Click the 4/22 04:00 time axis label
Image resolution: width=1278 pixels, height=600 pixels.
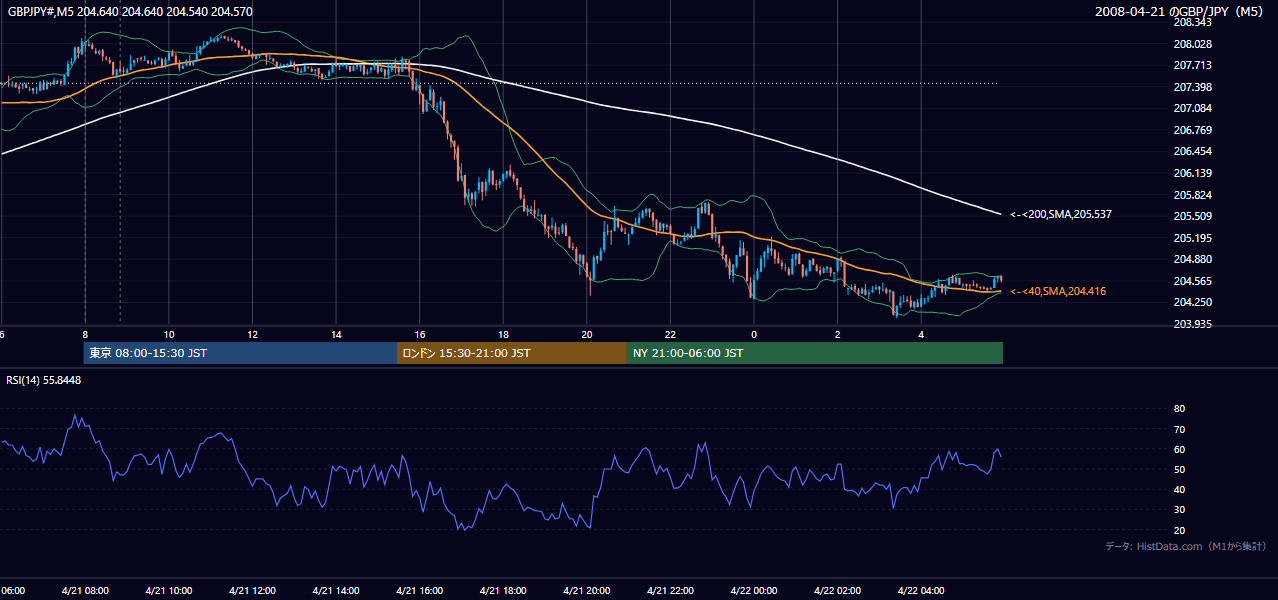click(921, 590)
